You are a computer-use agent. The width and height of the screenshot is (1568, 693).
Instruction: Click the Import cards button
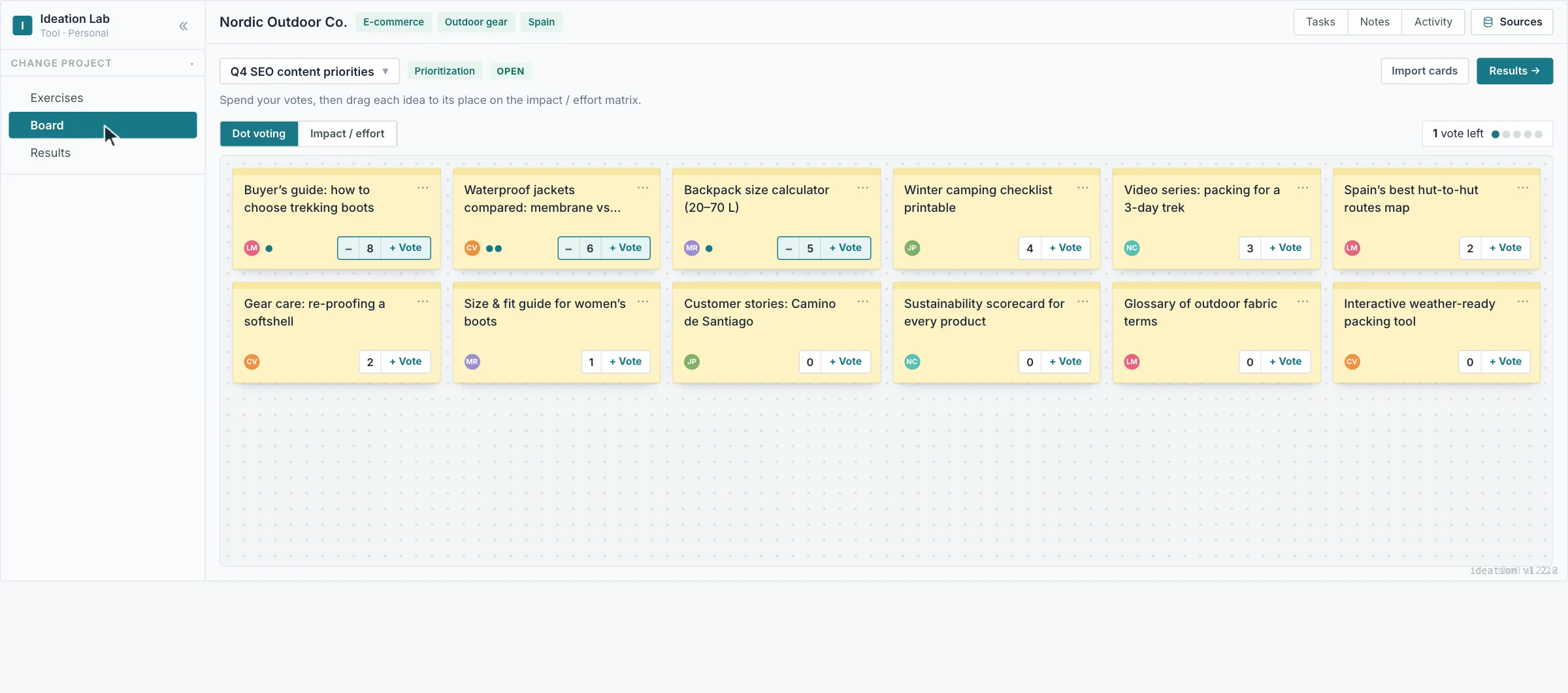(1424, 71)
